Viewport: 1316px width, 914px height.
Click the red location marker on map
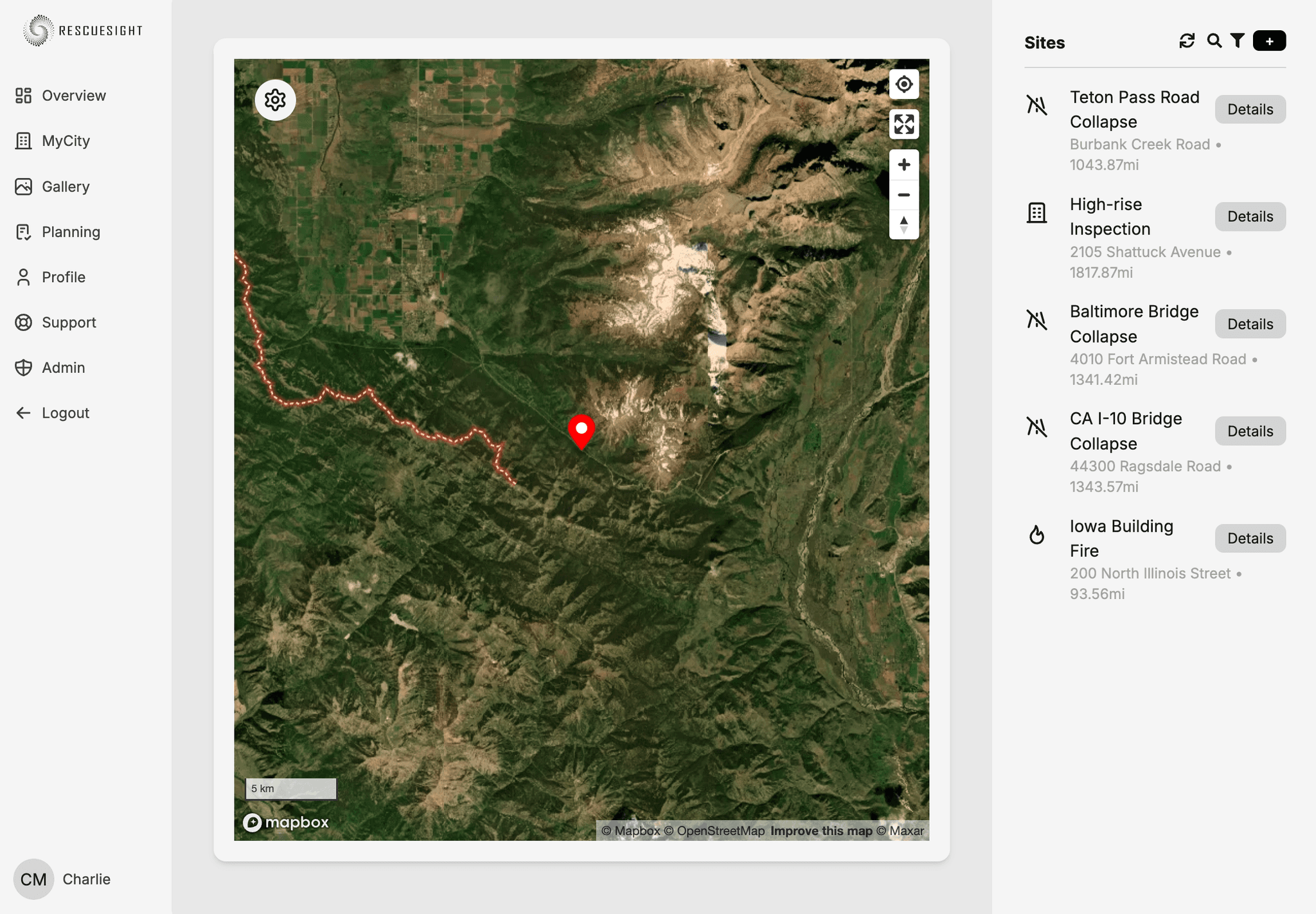click(x=581, y=431)
